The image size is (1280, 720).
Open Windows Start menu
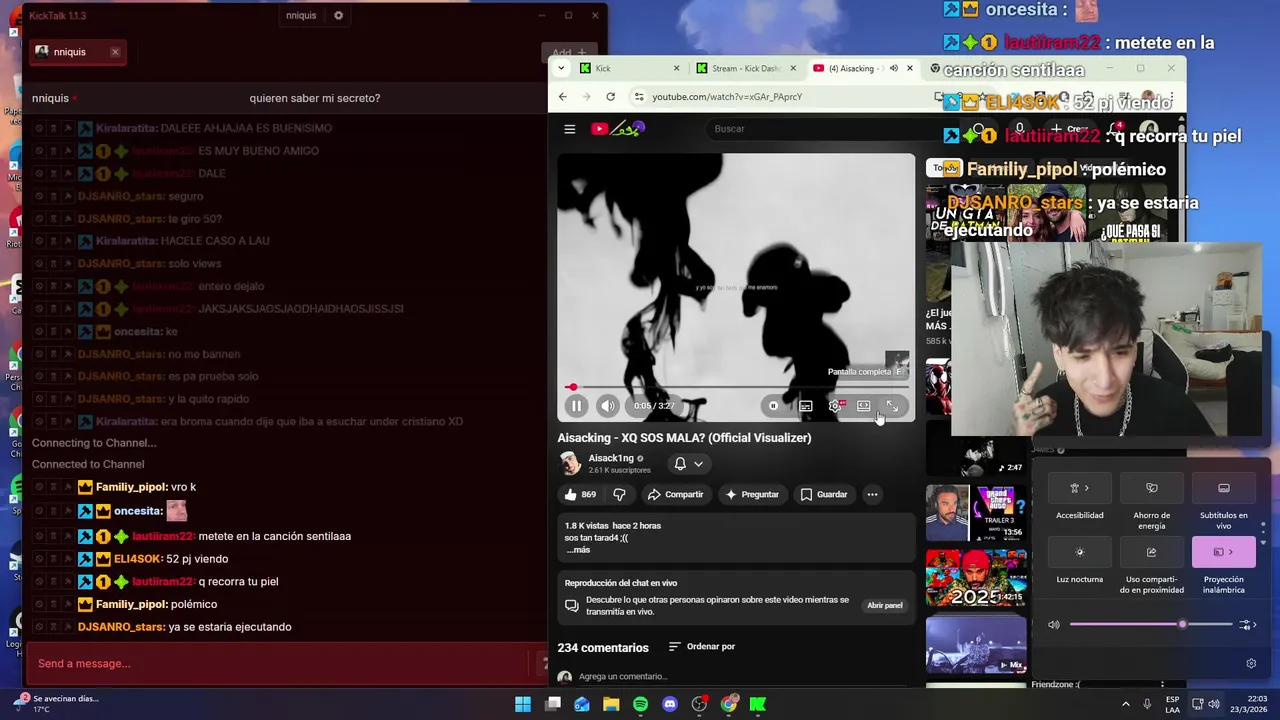523,704
